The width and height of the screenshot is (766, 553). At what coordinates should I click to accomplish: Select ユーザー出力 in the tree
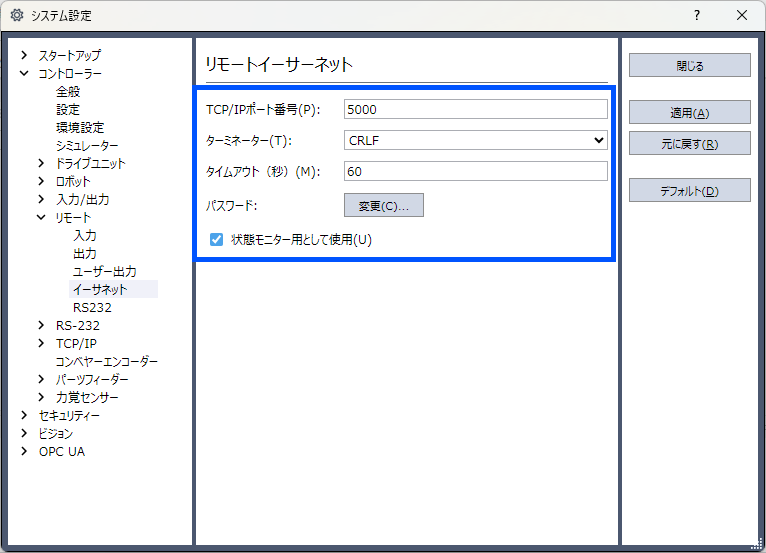click(x=105, y=272)
